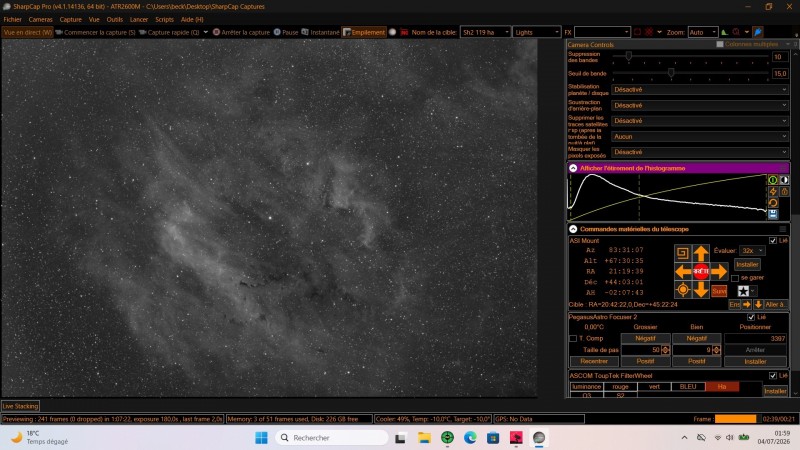
Task: Toggle the 'se garer' park checkbox
Action: [735, 278]
